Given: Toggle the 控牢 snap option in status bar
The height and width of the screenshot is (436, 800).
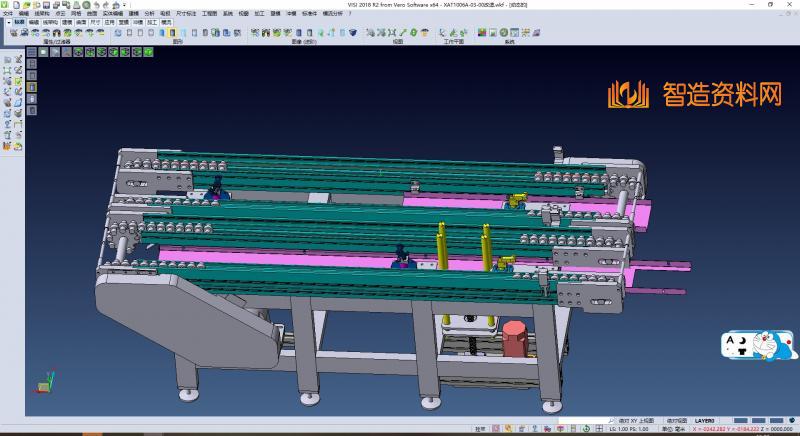Looking at the screenshot, I should 480,428.
